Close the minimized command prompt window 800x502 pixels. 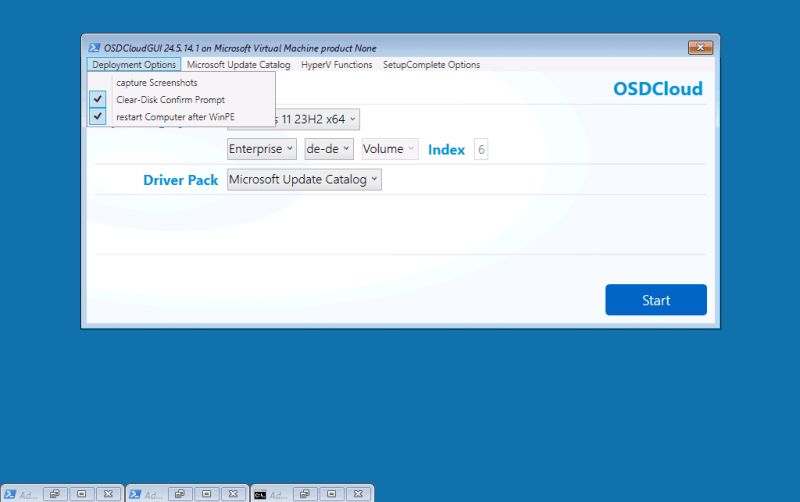(358, 494)
